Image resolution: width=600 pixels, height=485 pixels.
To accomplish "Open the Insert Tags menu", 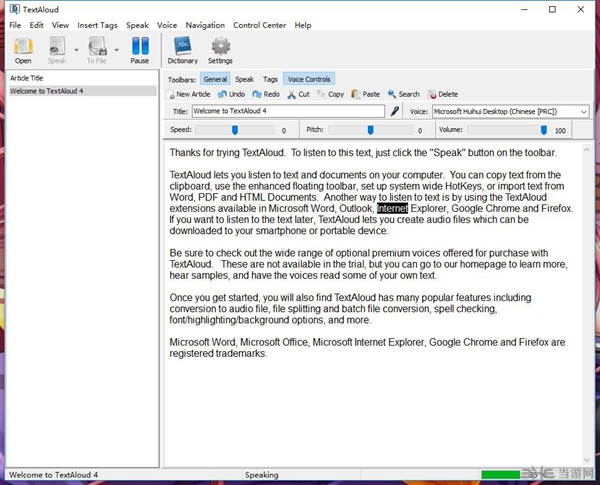I will pos(97,25).
